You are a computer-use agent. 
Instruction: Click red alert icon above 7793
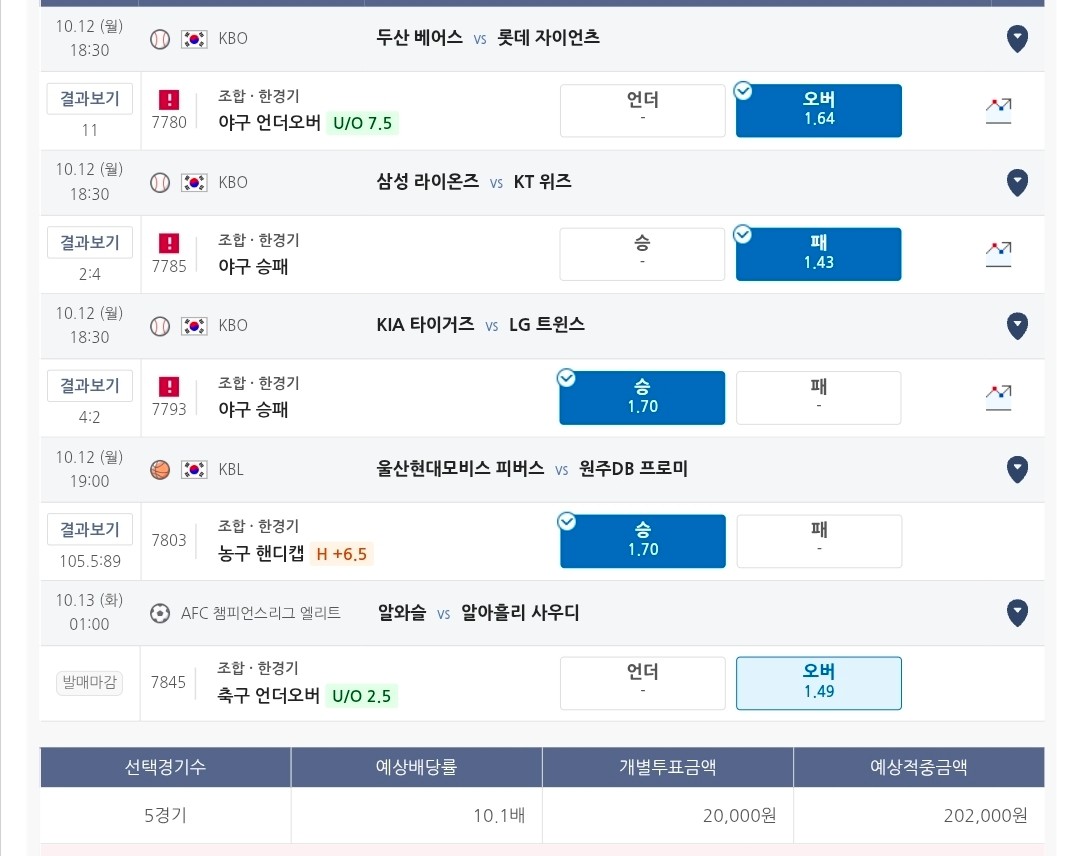(169, 386)
